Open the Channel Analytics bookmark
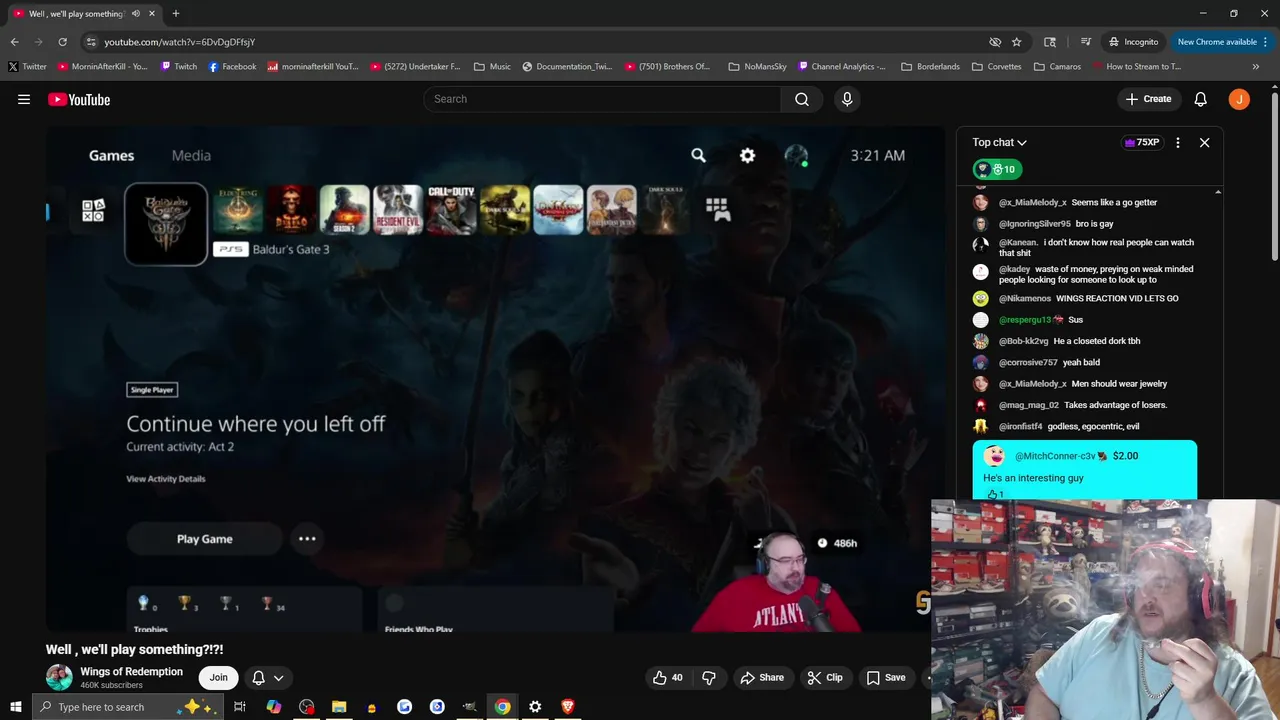This screenshot has width=1280, height=720. pyautogui.click(x=842, y=66)
